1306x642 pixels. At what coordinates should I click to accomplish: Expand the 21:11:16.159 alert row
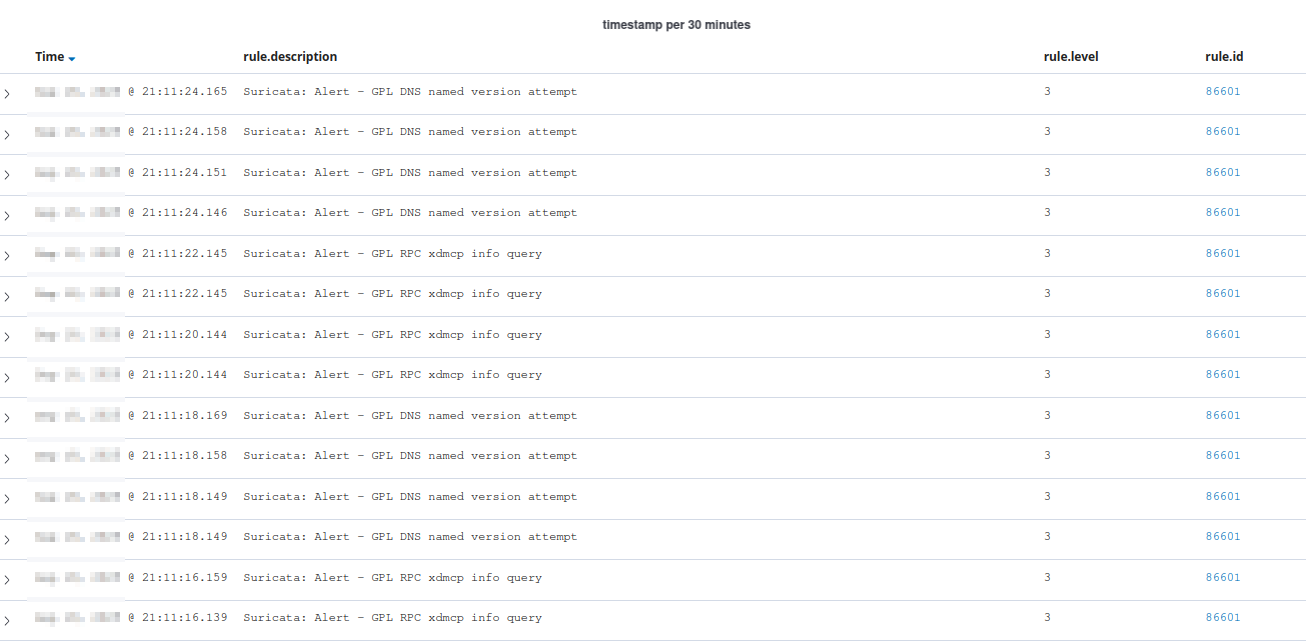(7, 580)
